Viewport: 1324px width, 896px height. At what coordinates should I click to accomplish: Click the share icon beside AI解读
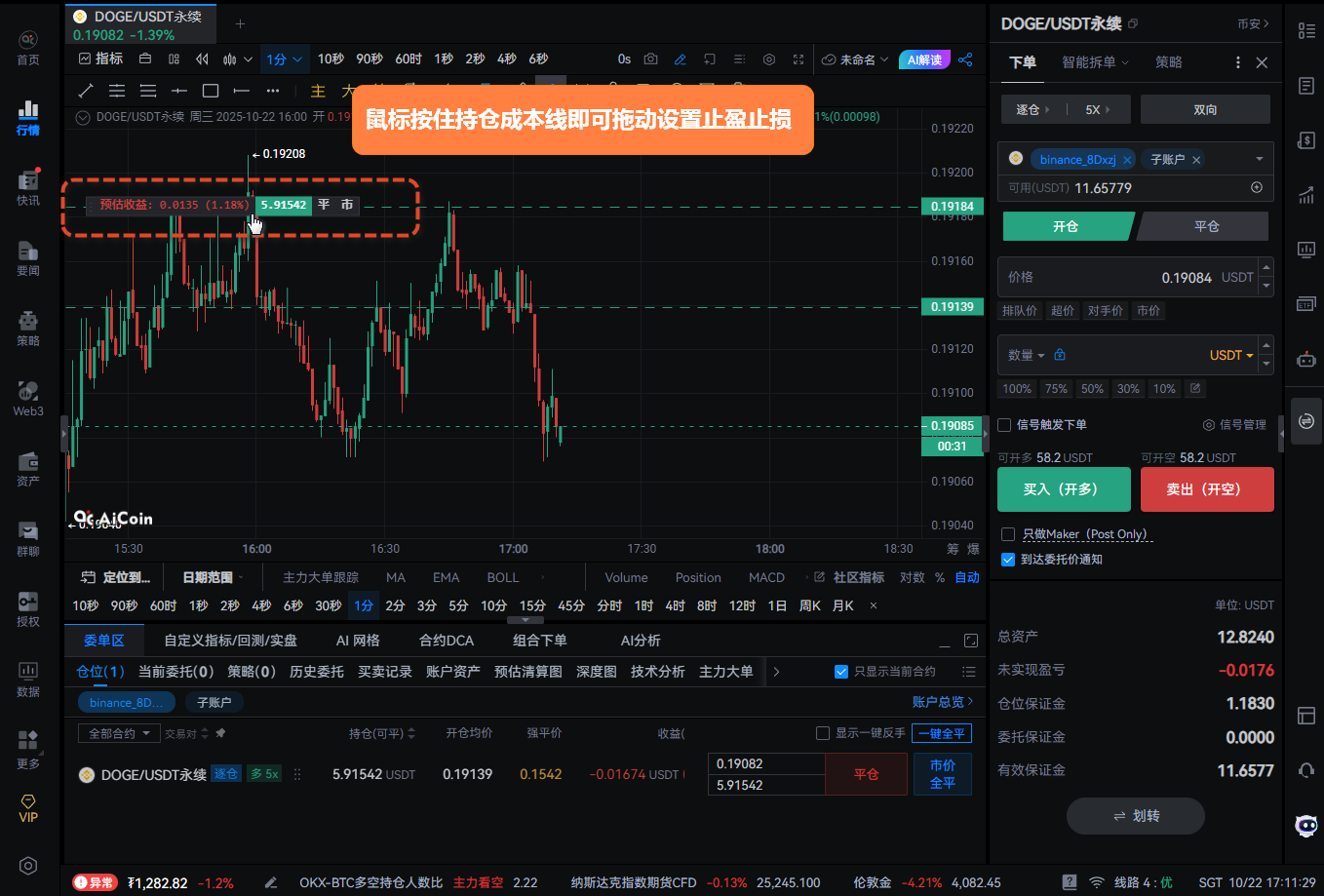[x=965, y=59]
